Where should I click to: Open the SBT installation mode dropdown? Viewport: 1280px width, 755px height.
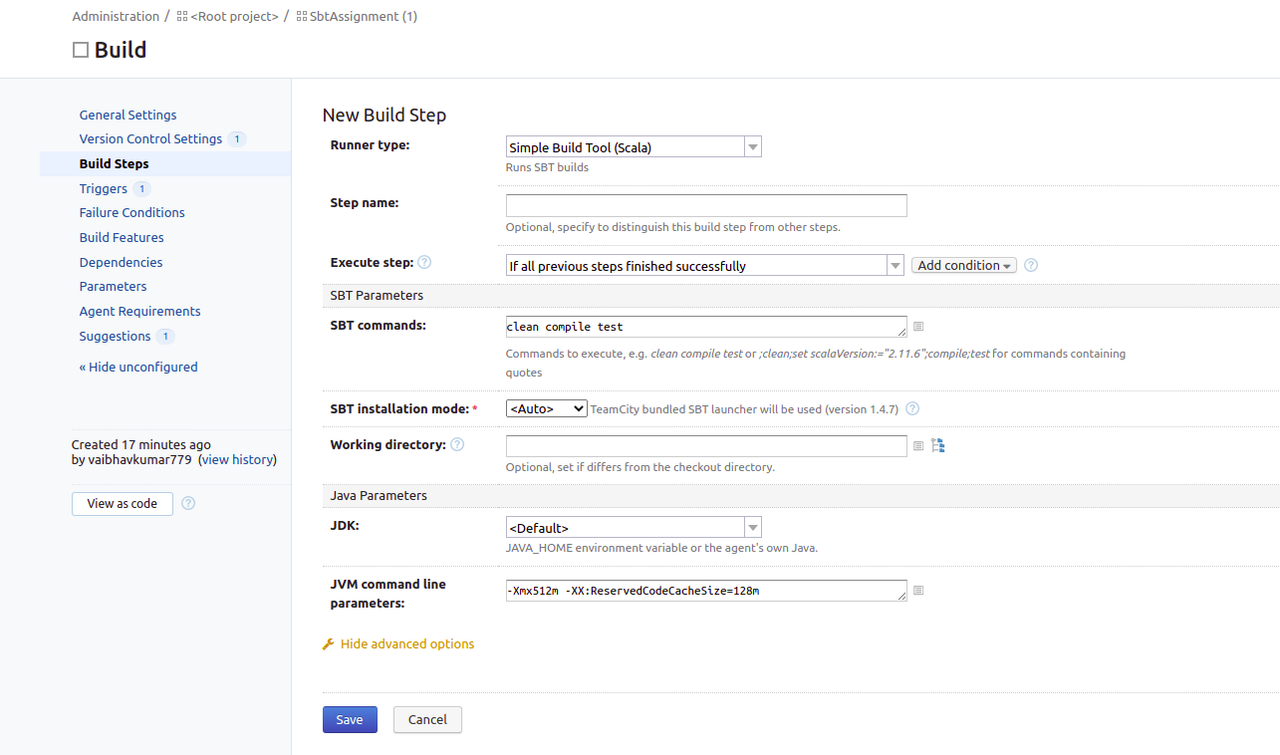click(x=546, y=408)
